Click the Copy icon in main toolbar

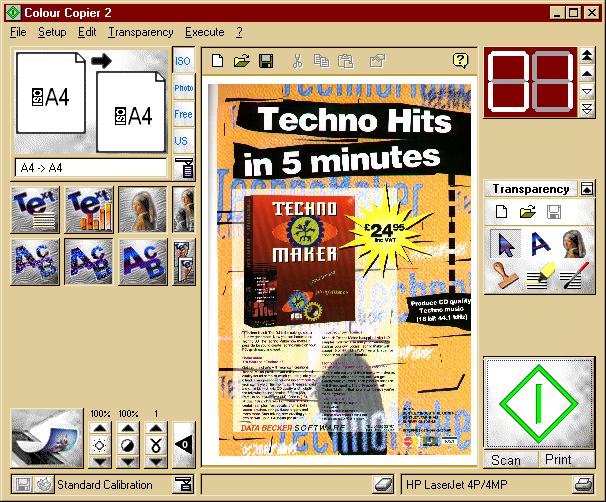pos(322,61)
